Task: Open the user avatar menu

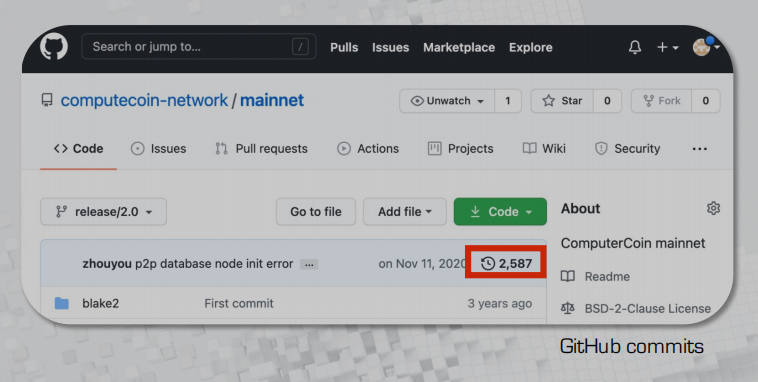Action: (x=705, y=46)
